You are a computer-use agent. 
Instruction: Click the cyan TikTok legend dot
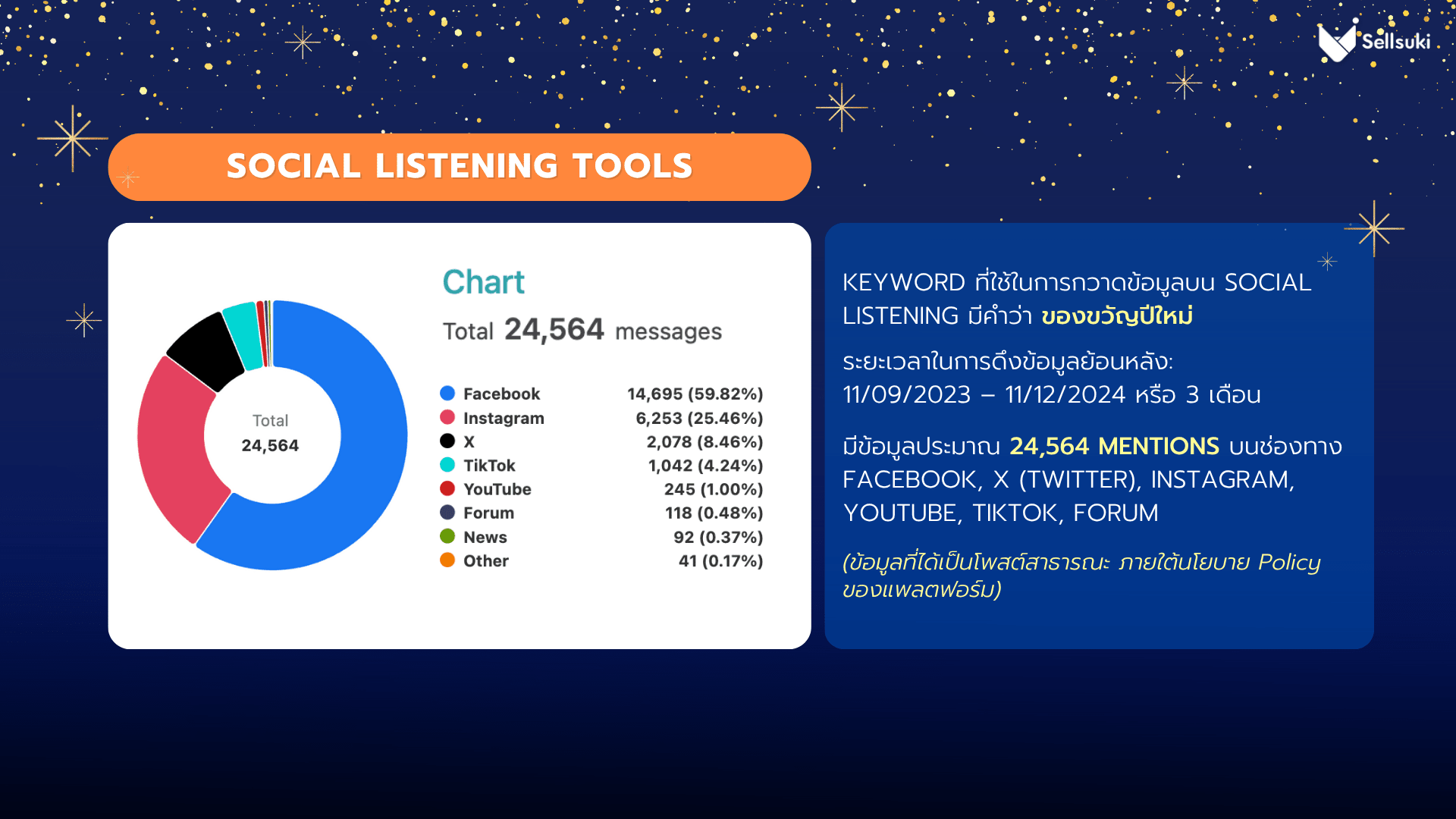[x=447, y=465]
